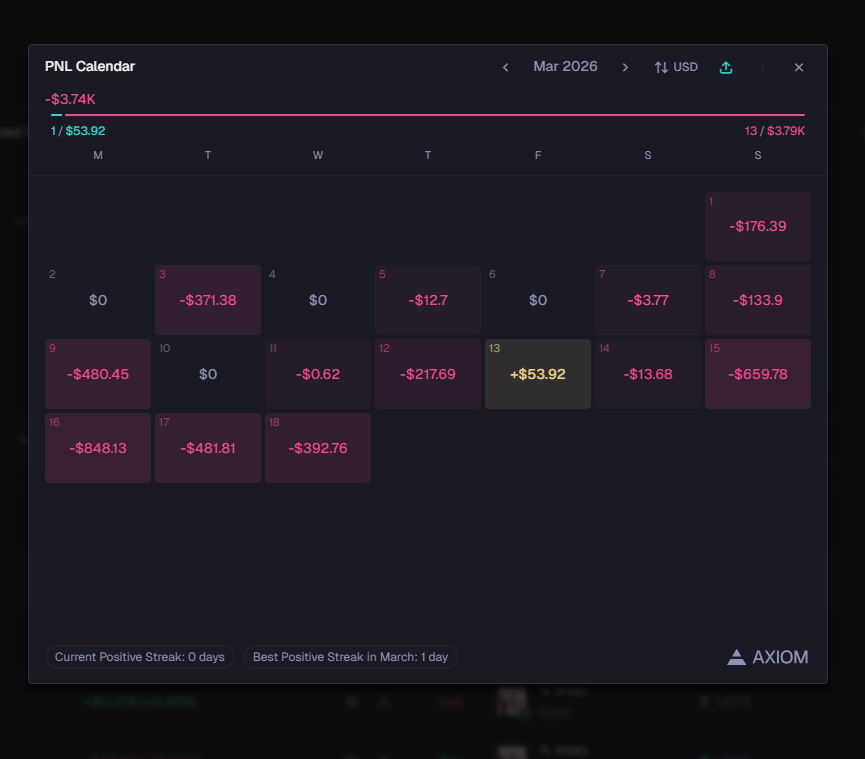Select day 14 cell showing -$13.68
865x759 pixels.
648,374
